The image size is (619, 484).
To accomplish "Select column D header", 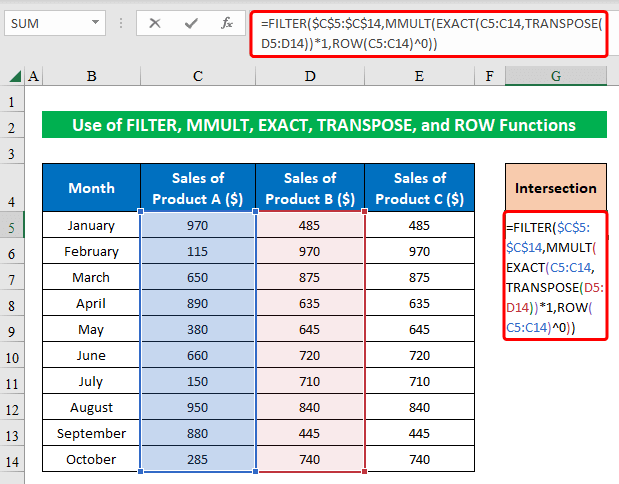I will point(309,76).
